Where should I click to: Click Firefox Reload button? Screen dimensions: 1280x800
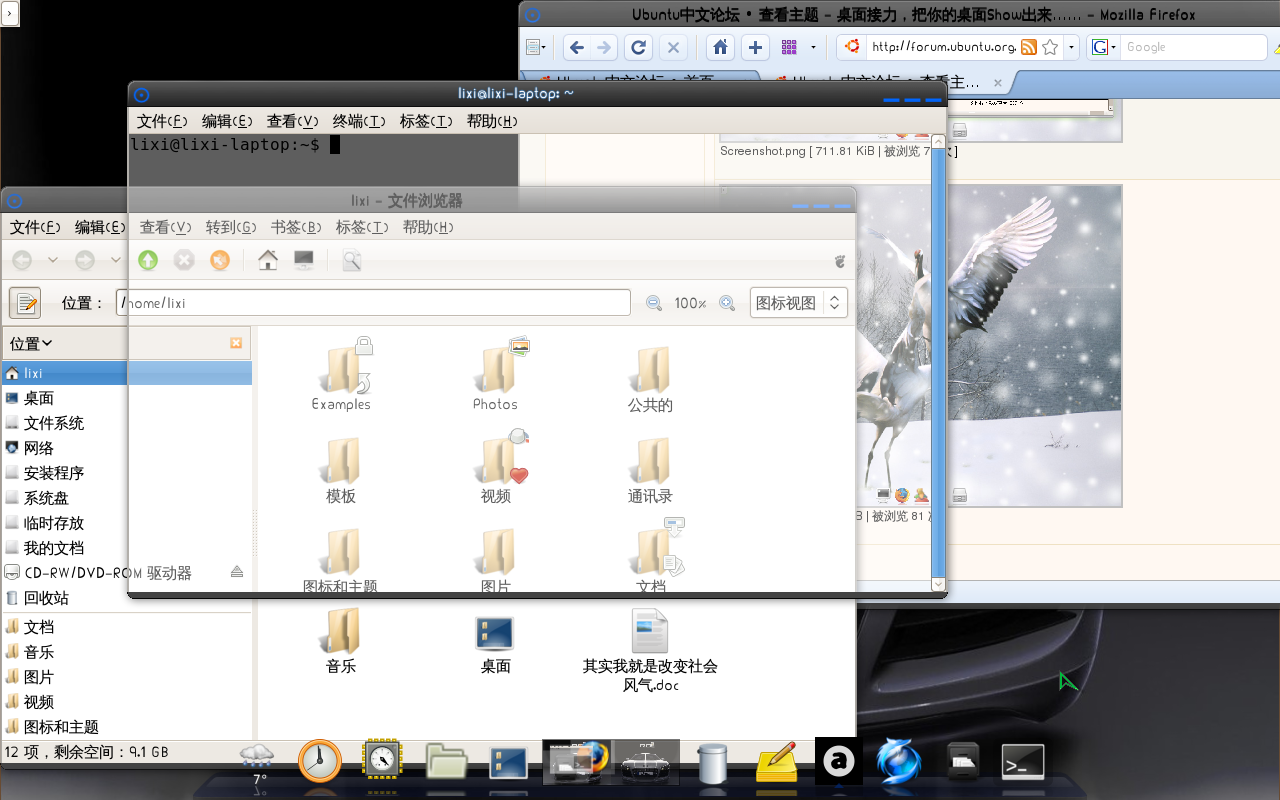(638, 47)
